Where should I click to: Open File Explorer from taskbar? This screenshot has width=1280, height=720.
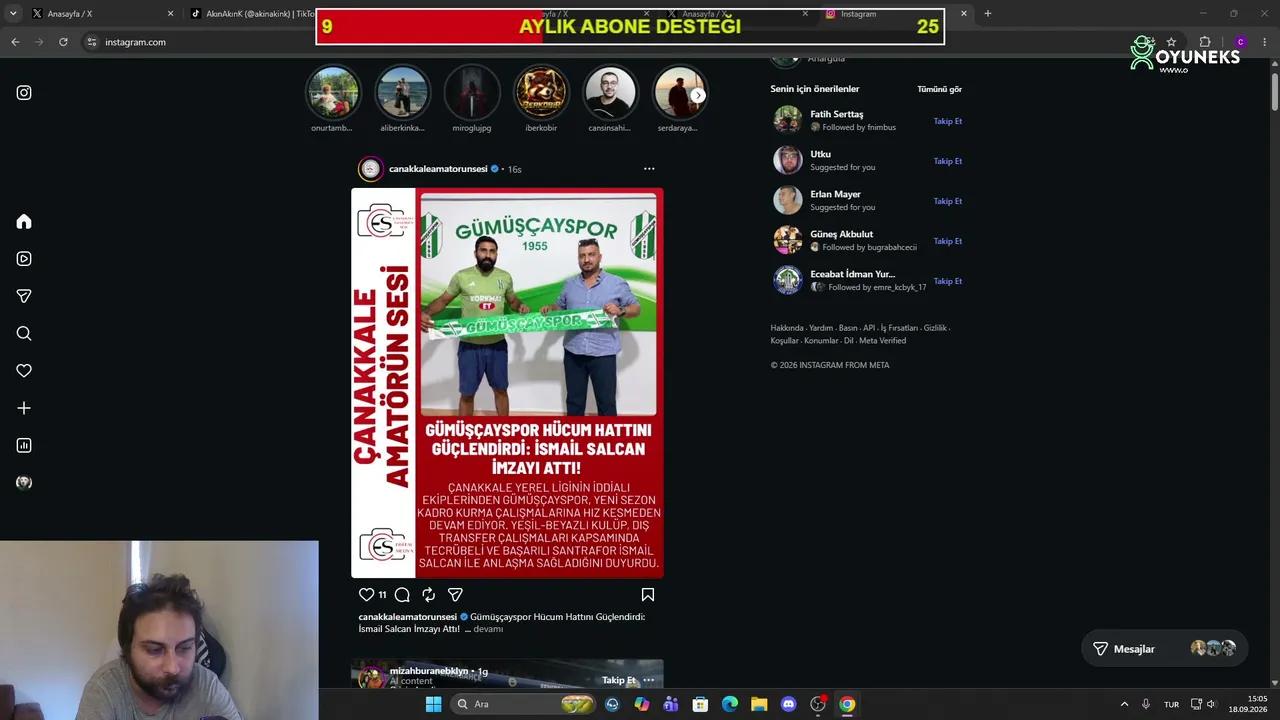(759, 704)
